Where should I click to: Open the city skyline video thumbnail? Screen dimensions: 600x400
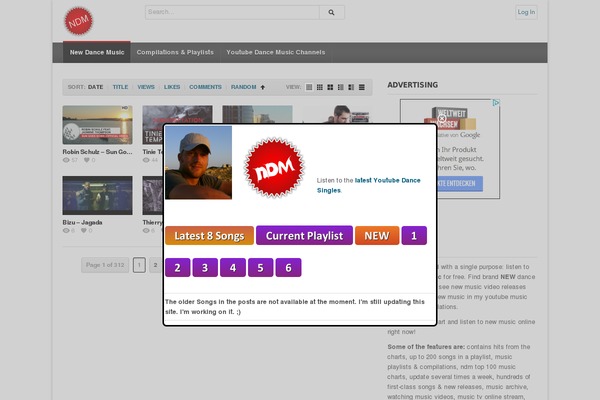tap(257, 114)
